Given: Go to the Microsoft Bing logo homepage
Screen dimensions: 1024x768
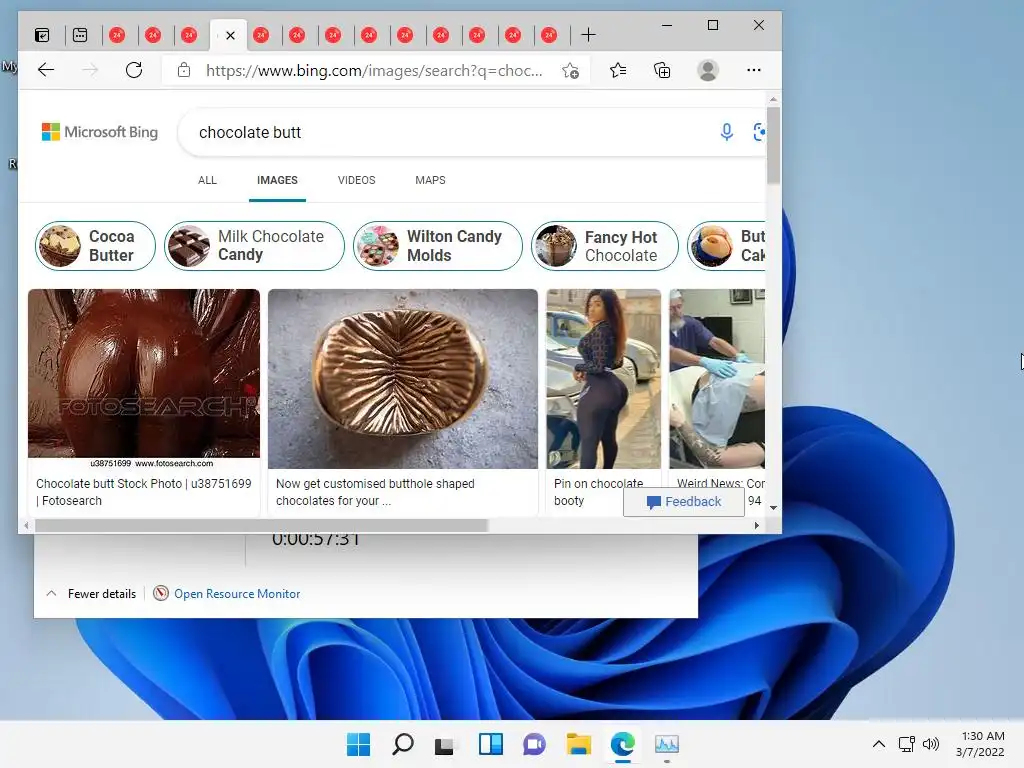Looking at the screenshot, I should [x=100, y=132].
